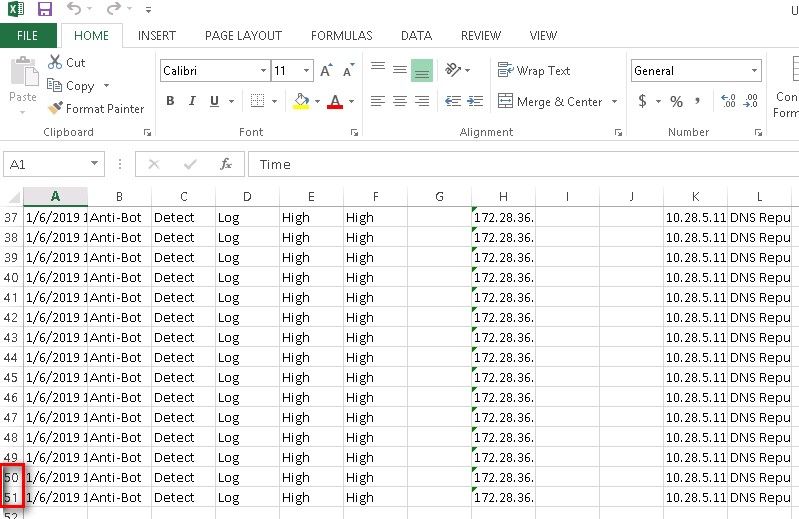Click Merge & Center button

(x=550, y=101)
